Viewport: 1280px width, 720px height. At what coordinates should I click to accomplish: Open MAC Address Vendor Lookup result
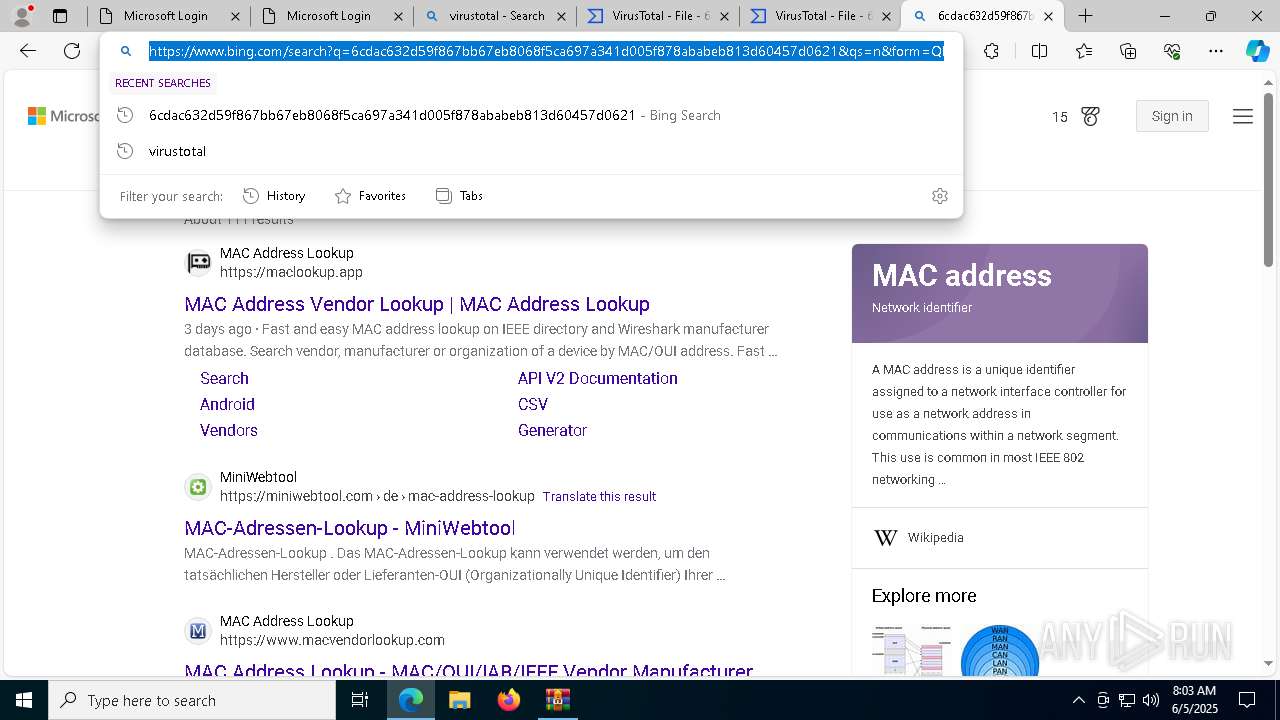417,304
